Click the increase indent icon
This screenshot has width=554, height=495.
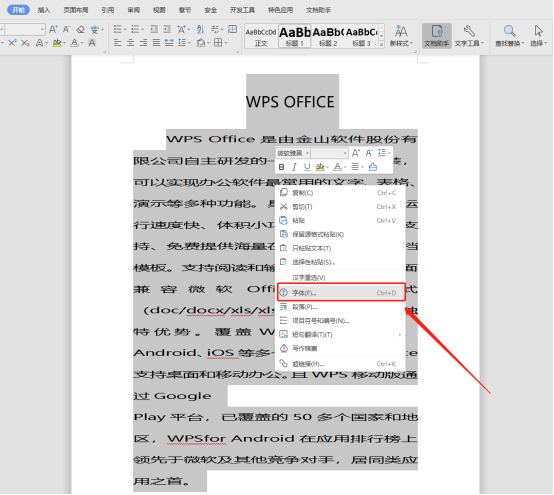[167, 29]
